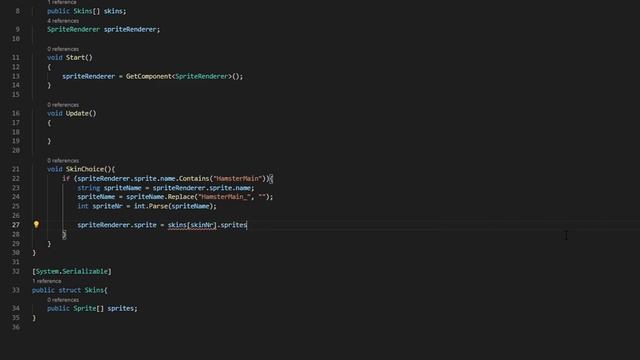Click the 'Update' method name
640x360 pixels.
77,113
